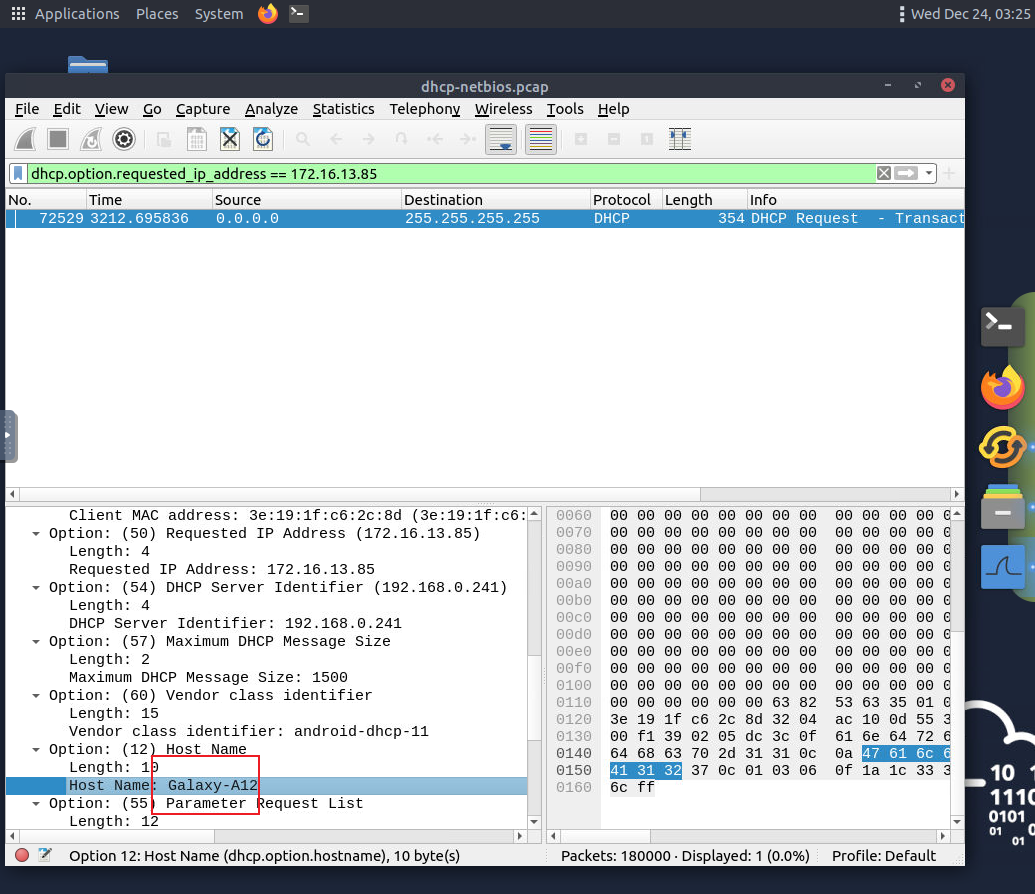The width and height of the screenshot is (1035, 894).
Task: Select Host Name Galaxy-A12 line
Action: [267, 786]
